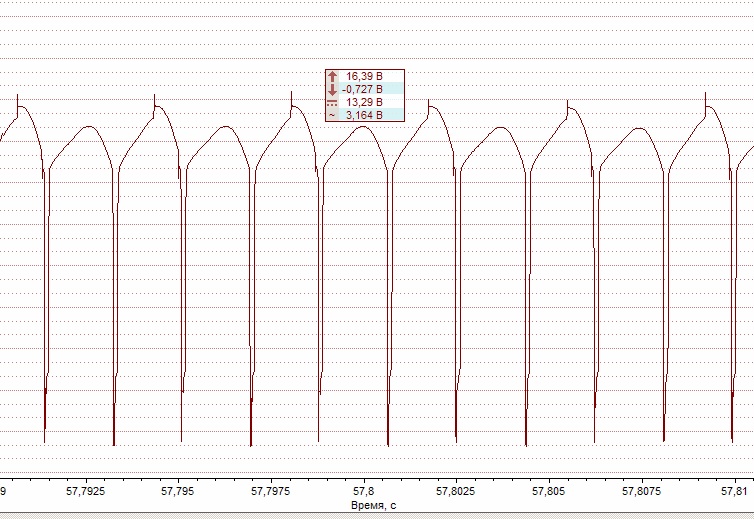
Task: Click the 57,795 time axis label
Action: click(178, 492)
